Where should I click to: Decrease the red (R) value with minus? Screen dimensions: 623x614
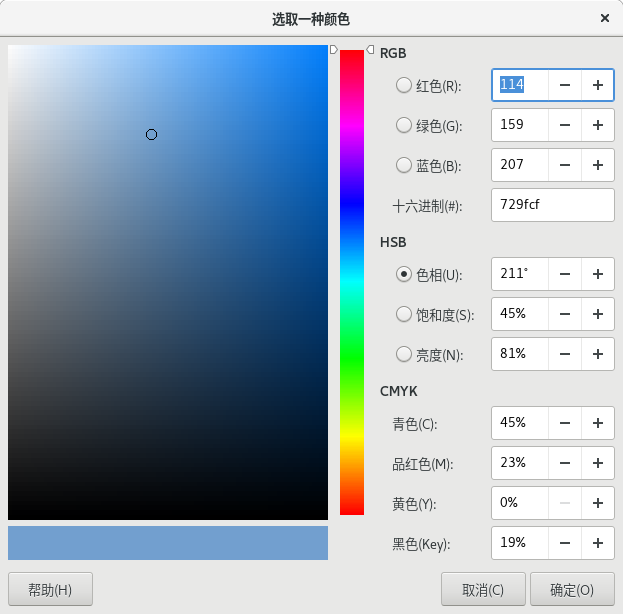pos(565,86)
